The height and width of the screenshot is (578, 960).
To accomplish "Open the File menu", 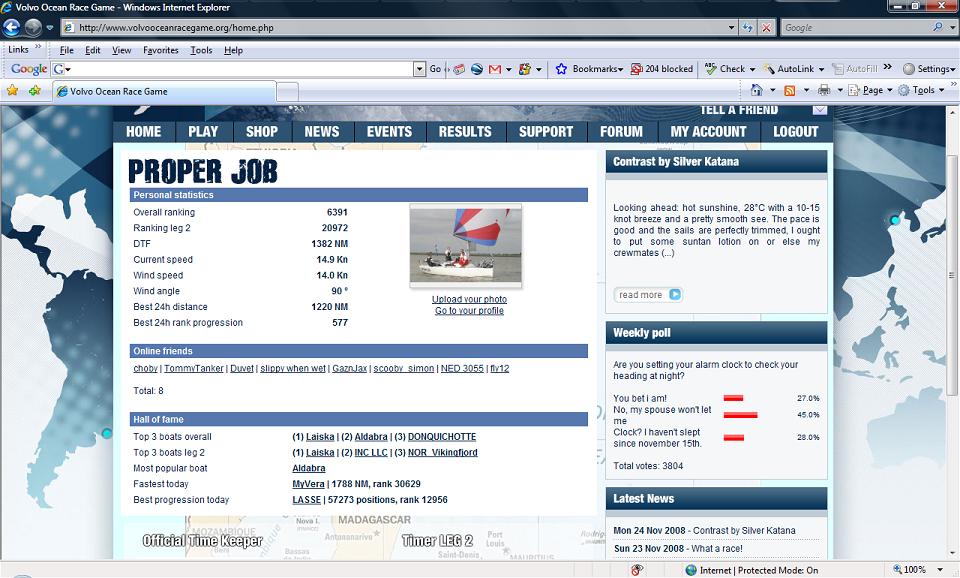I will point(67,50).
